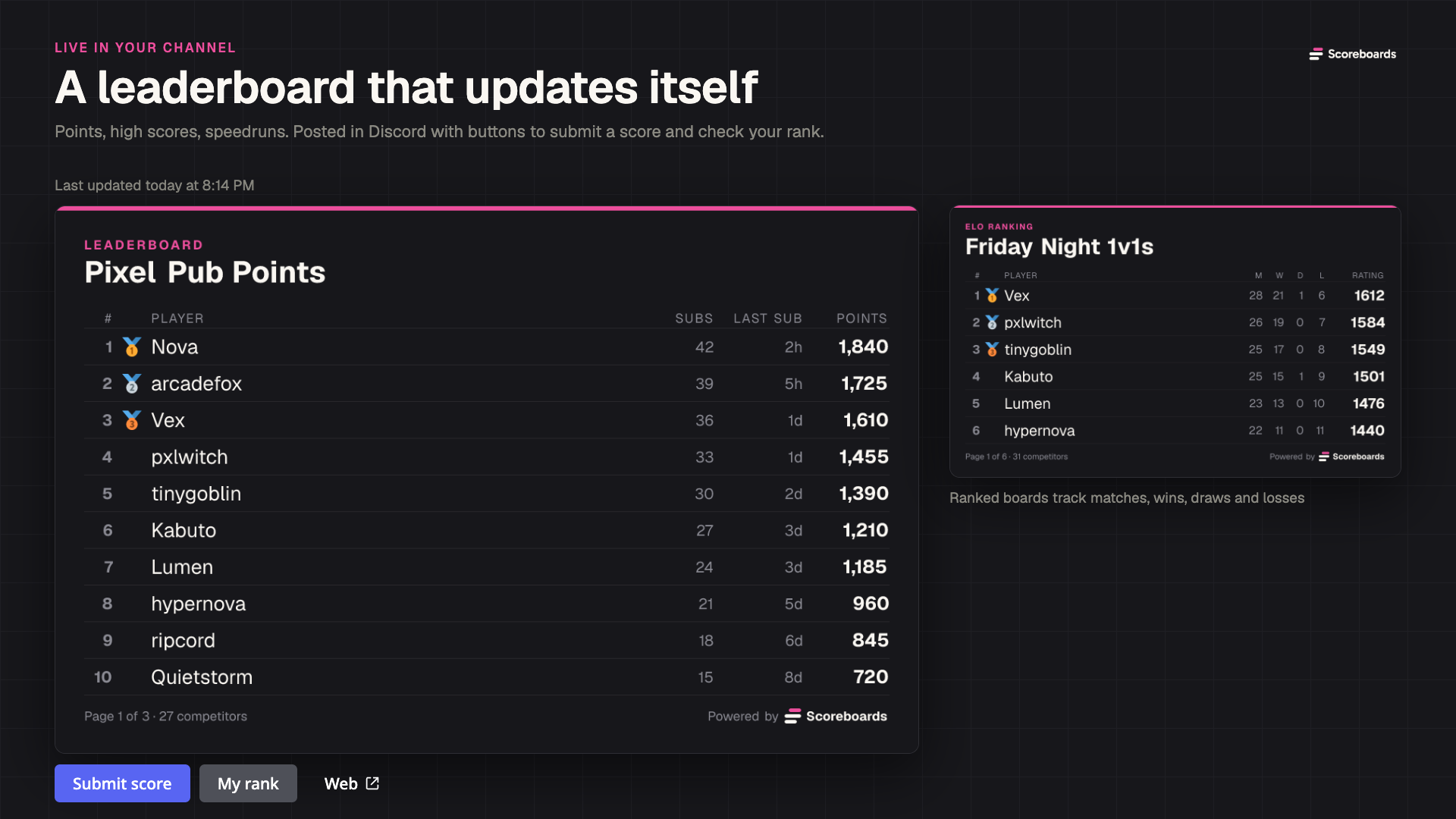
Task: Click the Scoreboards logo icon in the top right
Action: (x=1316, y=54)
